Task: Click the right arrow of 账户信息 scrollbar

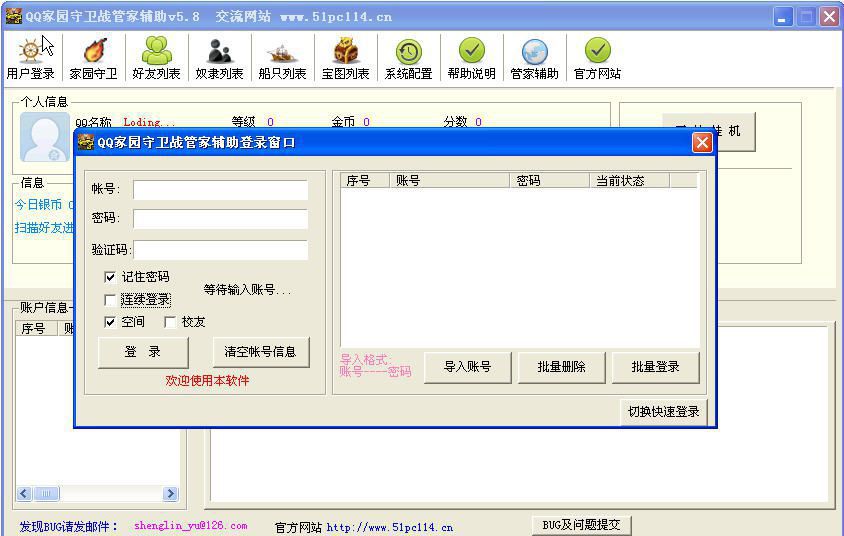Action: coord(170,493)
